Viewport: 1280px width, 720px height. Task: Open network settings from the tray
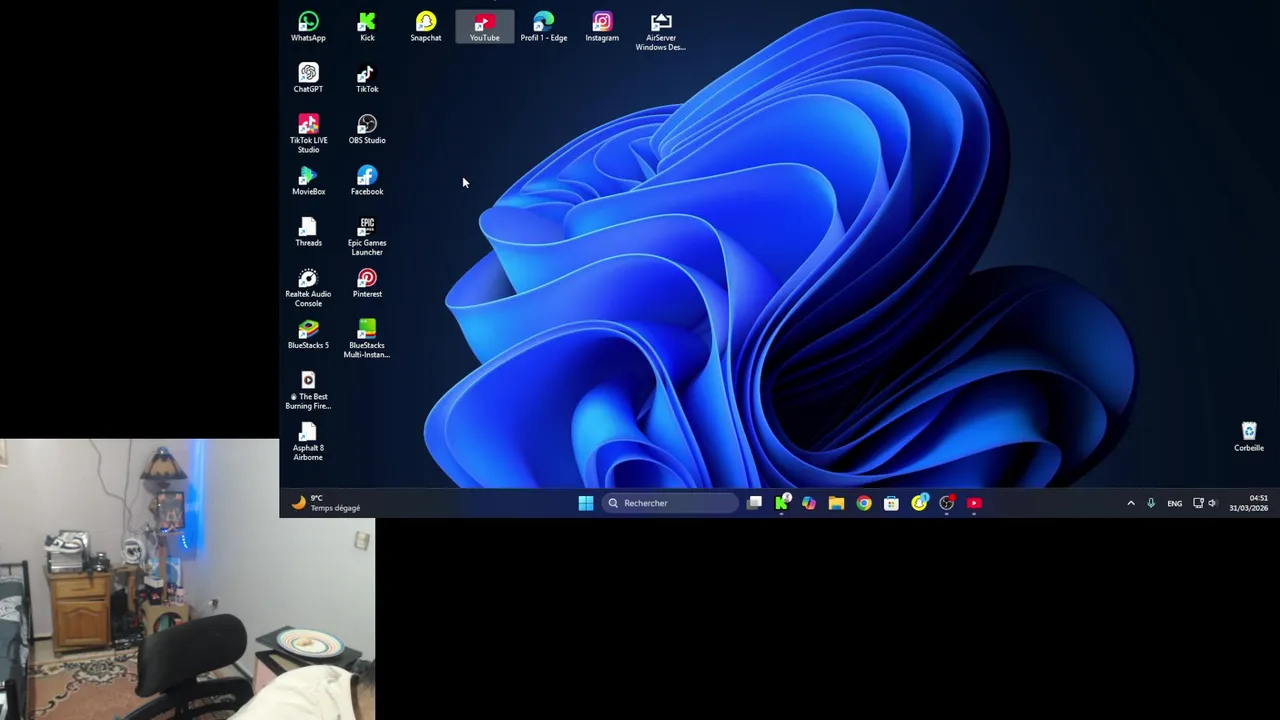pyautogui.click(x=1198, y=503)
